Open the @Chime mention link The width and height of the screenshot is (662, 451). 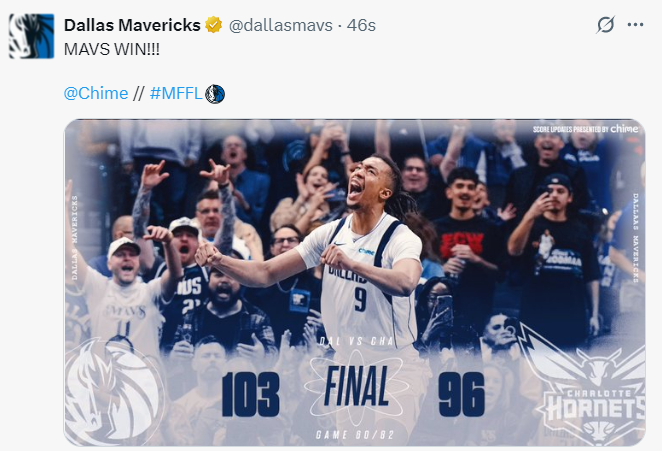(96, 93)
